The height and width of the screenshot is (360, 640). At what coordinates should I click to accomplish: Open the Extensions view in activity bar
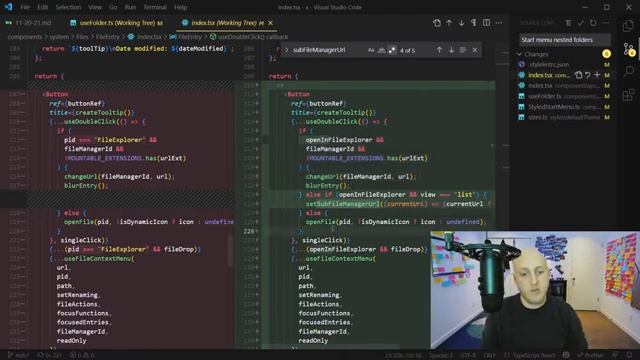(x=628, y=95)
